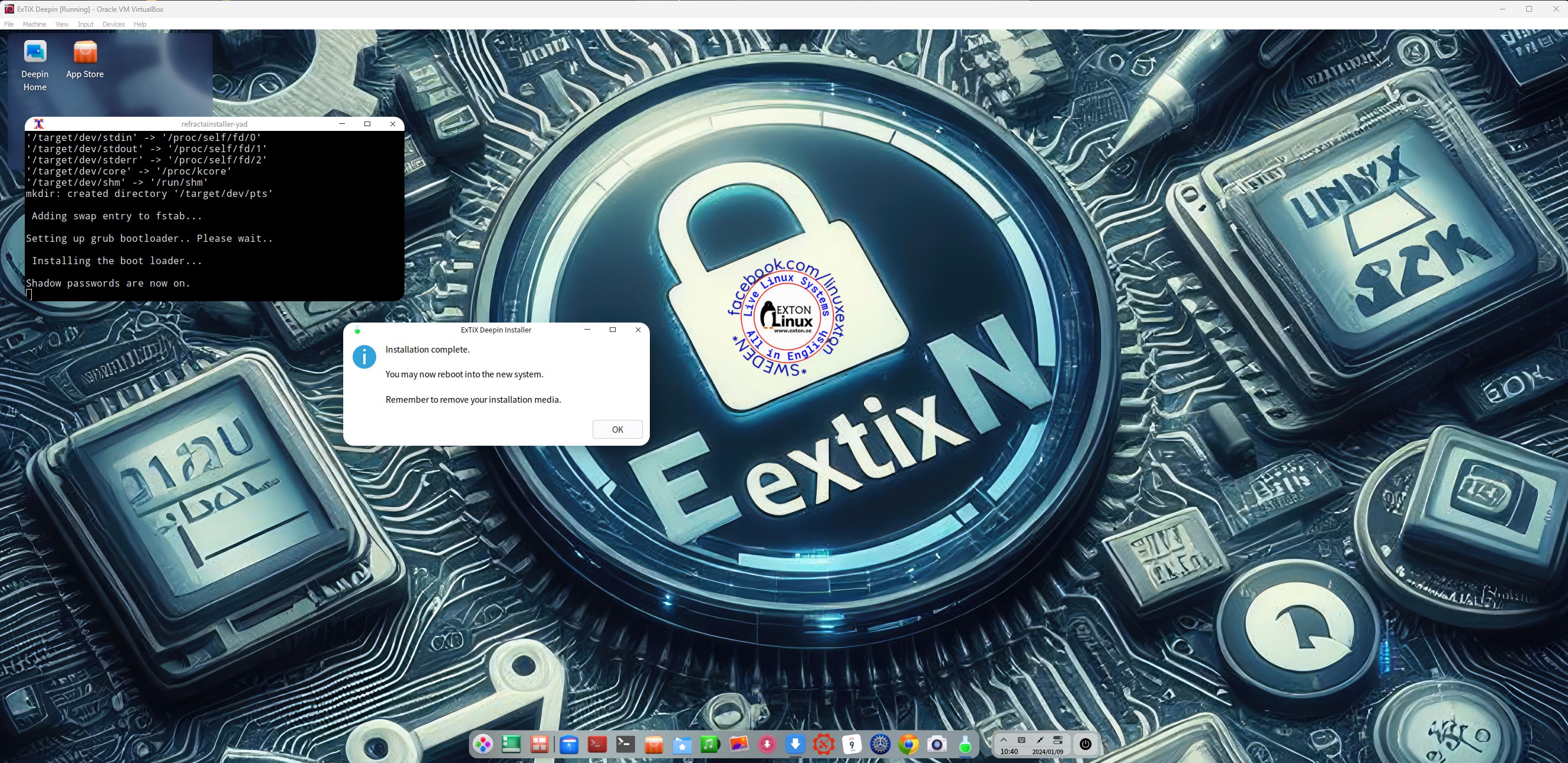Viewport: 1568px width, 763px height.
Task: Open the App Store desktop icon
Action: coord(84,60)
